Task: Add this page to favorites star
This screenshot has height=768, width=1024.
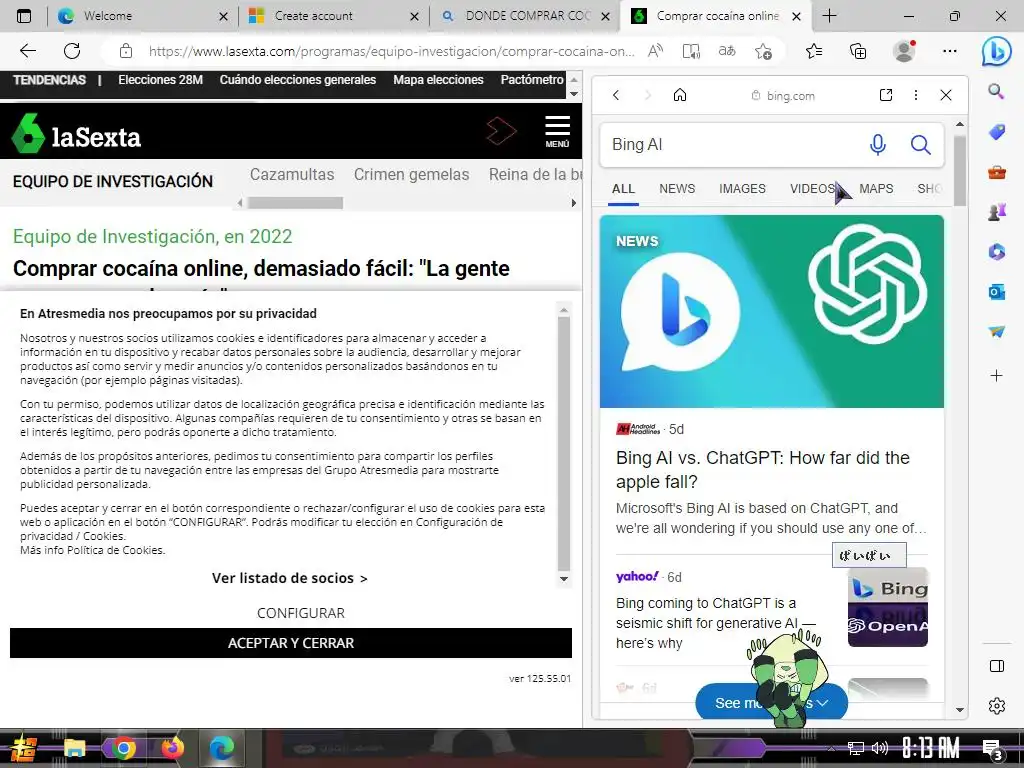Action: point(763,51)
